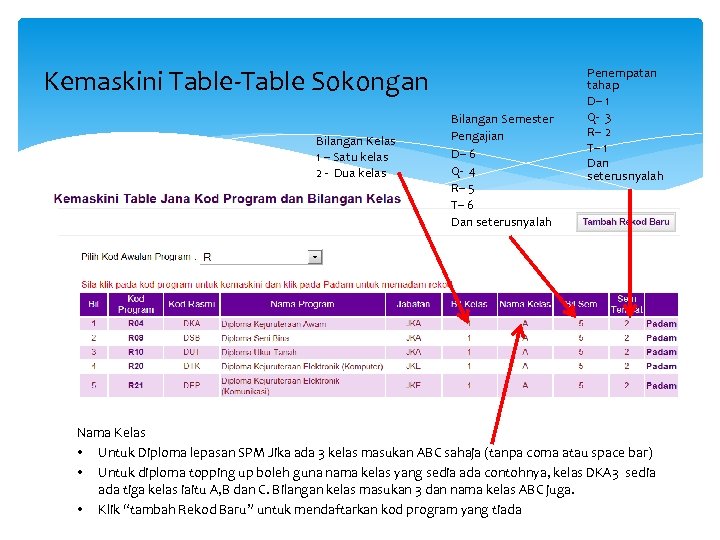Select the Bil column header
Image resolution: width=720 pixels, height=540 pixels.
point(94,304)
